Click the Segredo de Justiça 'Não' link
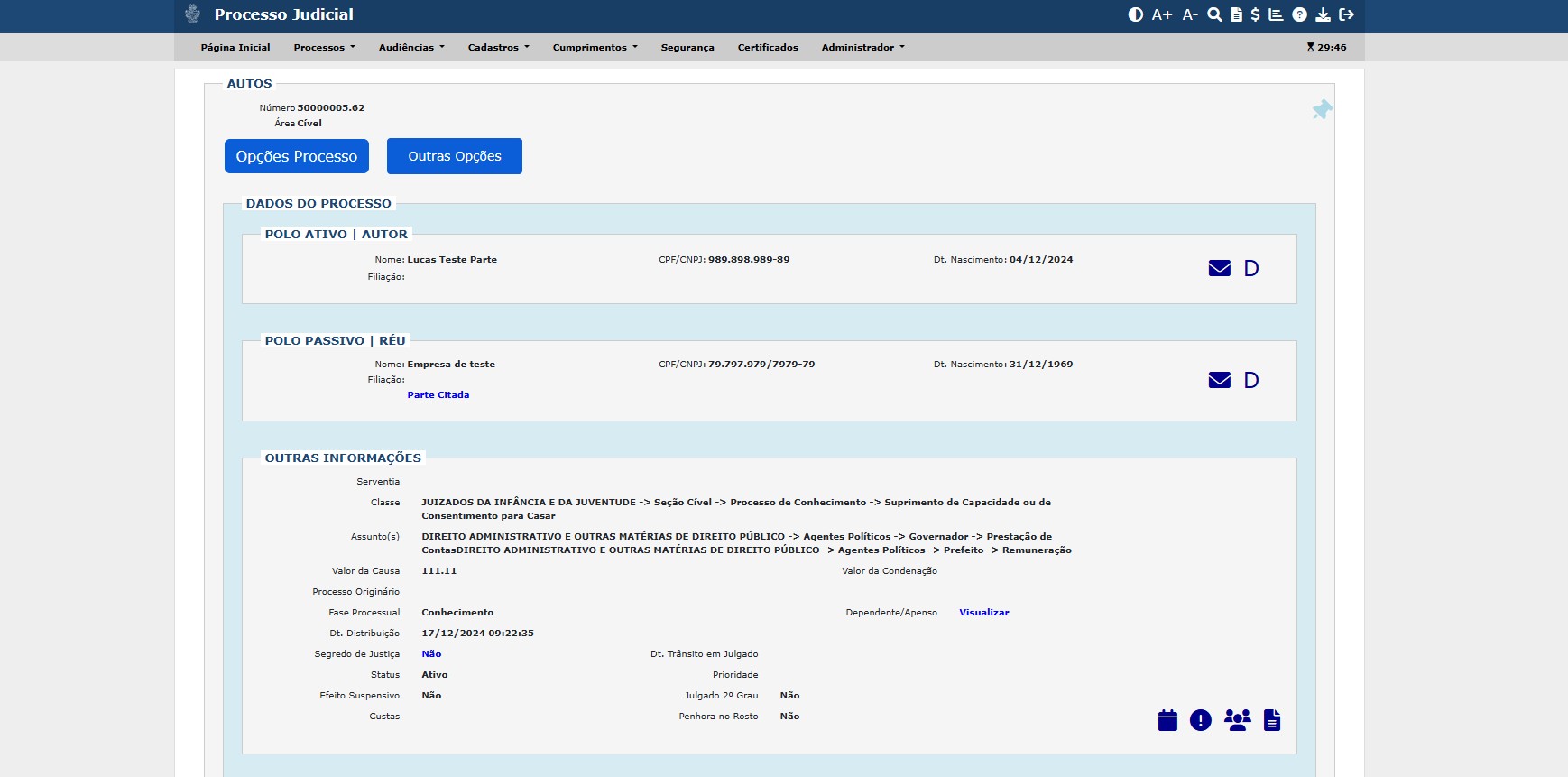The height and width of the screenshot is (777, 1568). [431, 653]
